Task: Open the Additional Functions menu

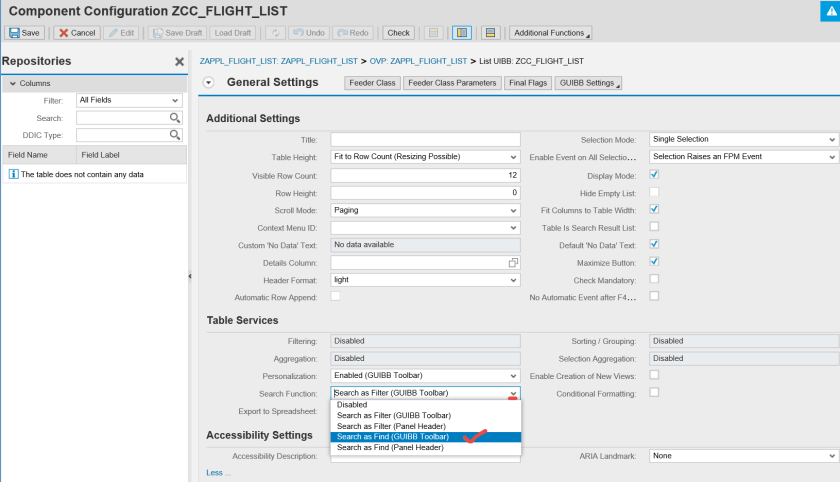Action: pyautogui.click(x=550, y=33)
